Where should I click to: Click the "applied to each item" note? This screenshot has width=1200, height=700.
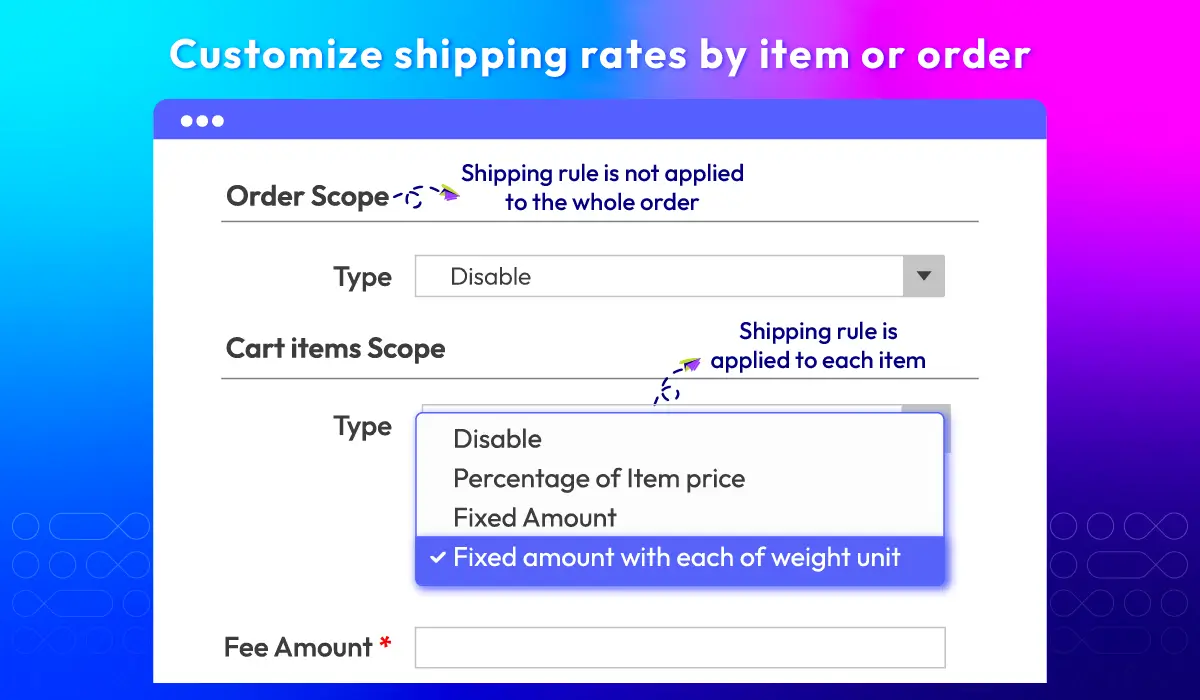(818, 346)
